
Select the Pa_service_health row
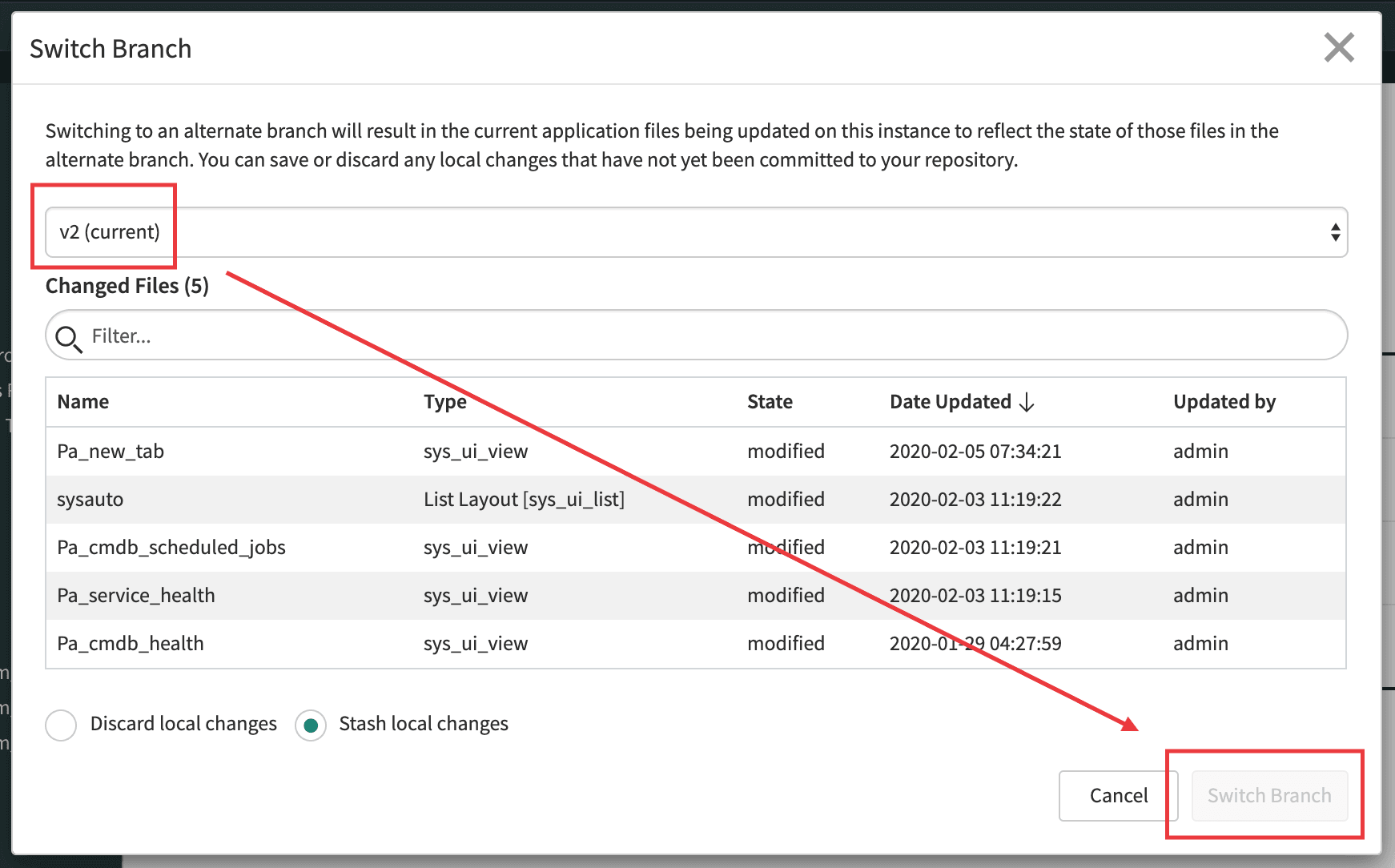136,596
